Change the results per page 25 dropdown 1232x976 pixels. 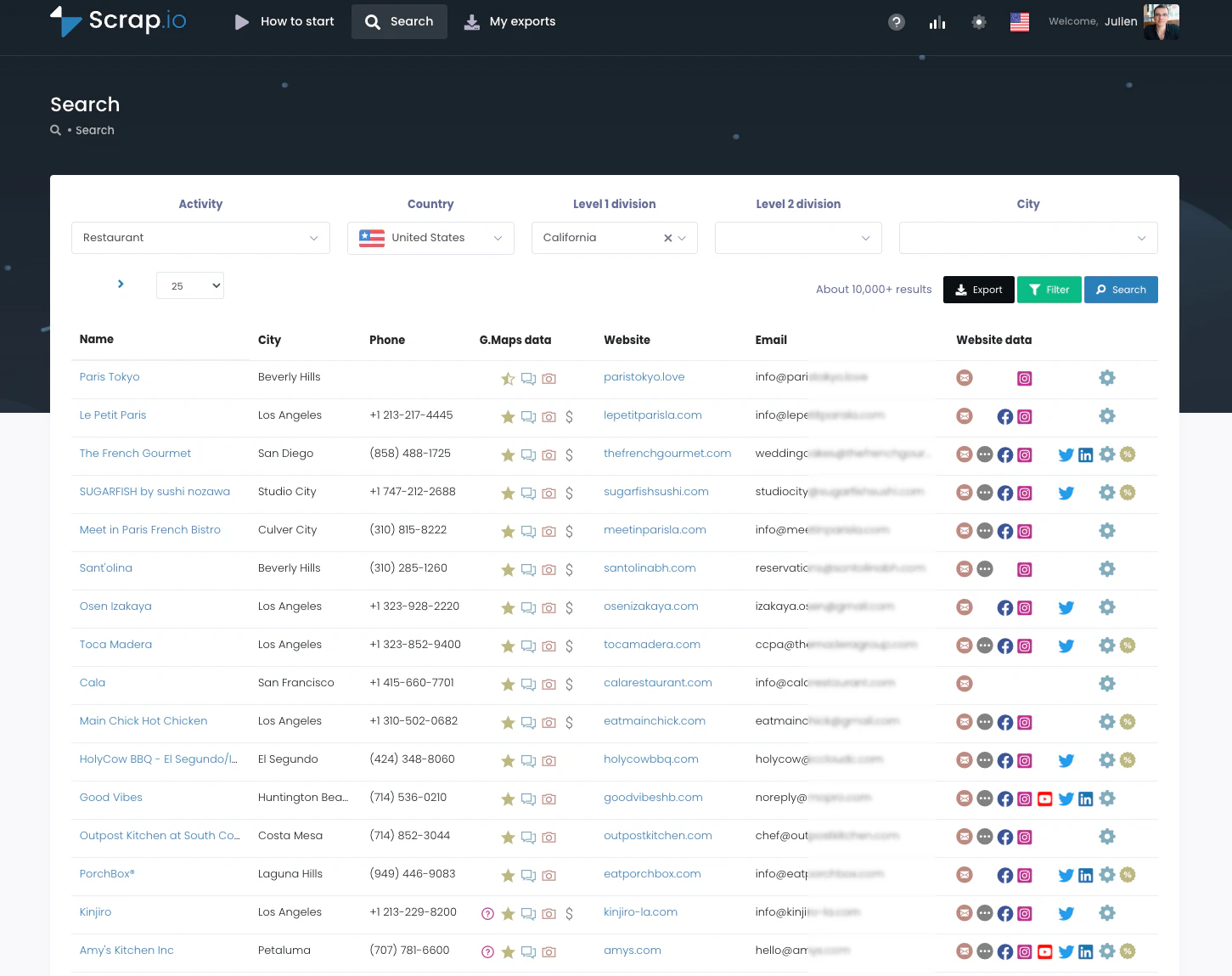189,285
